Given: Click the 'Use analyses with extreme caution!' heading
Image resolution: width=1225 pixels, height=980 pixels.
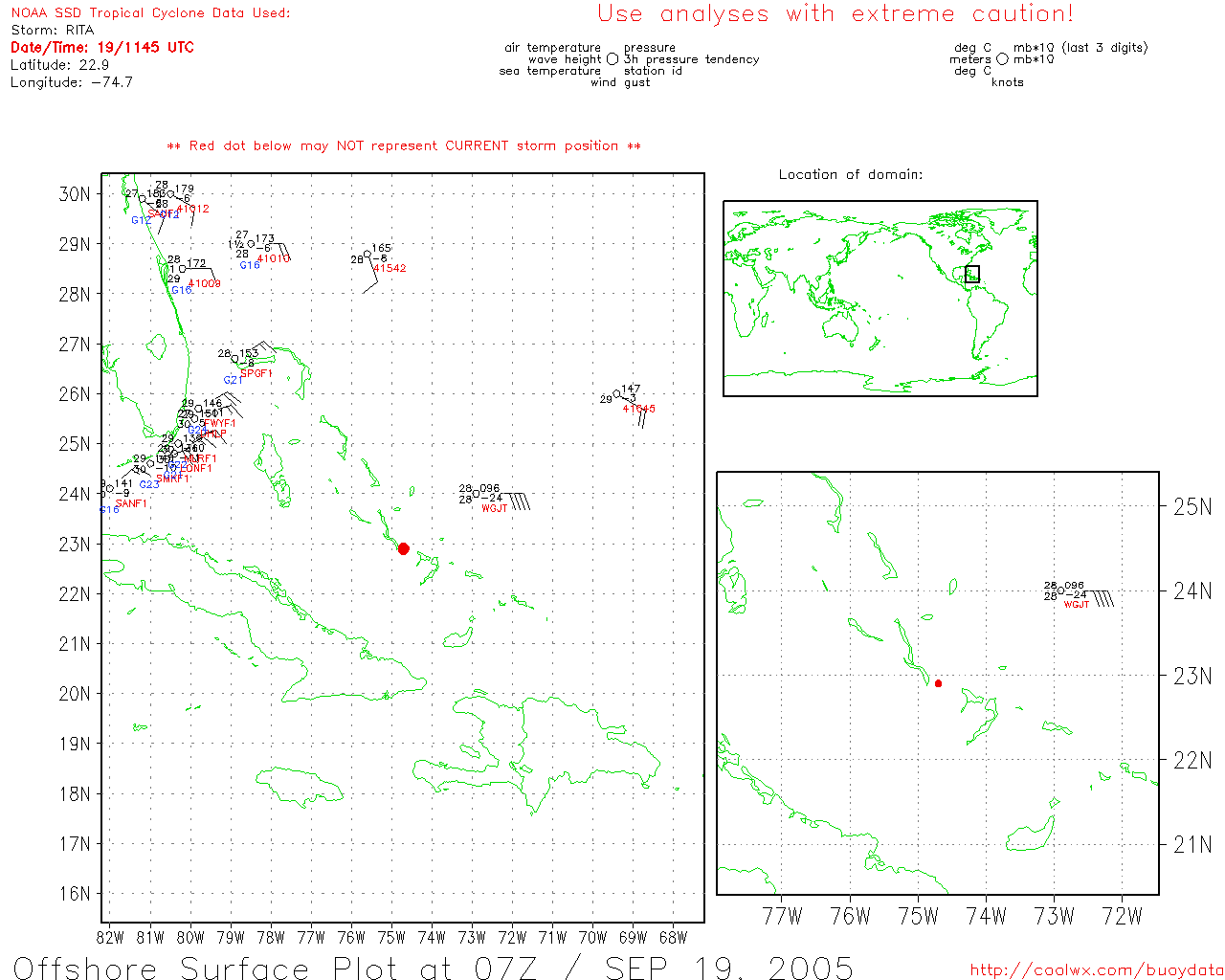Looking at the screenshot, I should (835, 14).
